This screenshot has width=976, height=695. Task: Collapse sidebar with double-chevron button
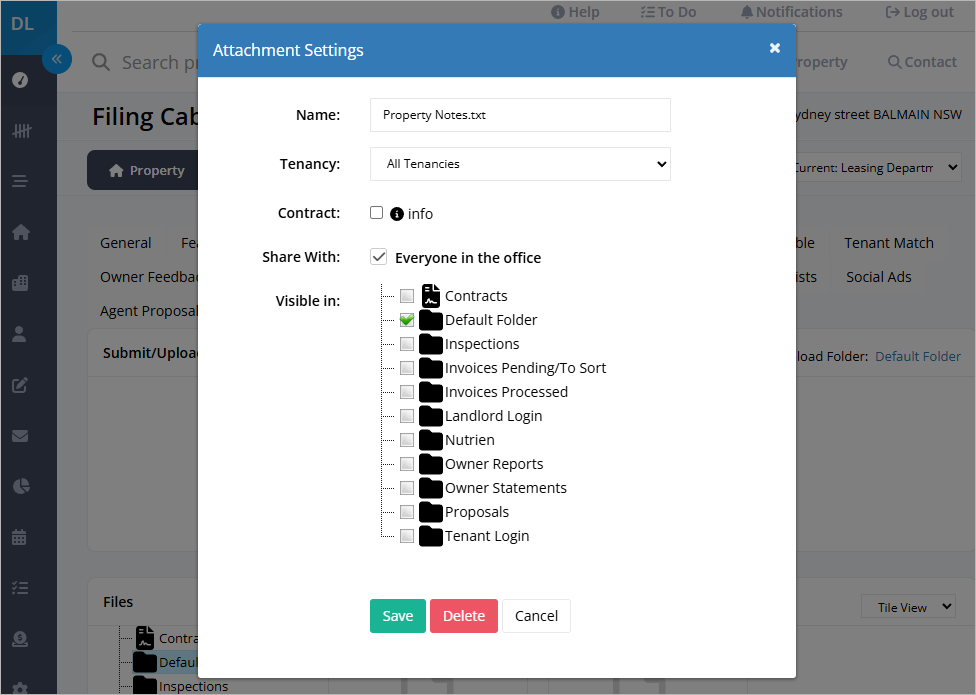(x=57, y=59)
